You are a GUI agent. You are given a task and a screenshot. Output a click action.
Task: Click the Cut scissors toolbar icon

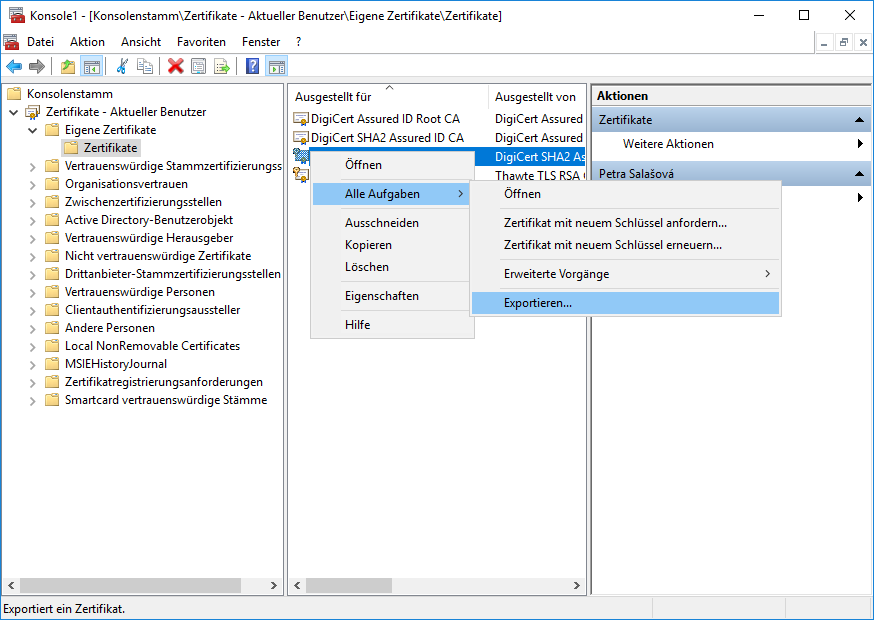click(122, 67)
